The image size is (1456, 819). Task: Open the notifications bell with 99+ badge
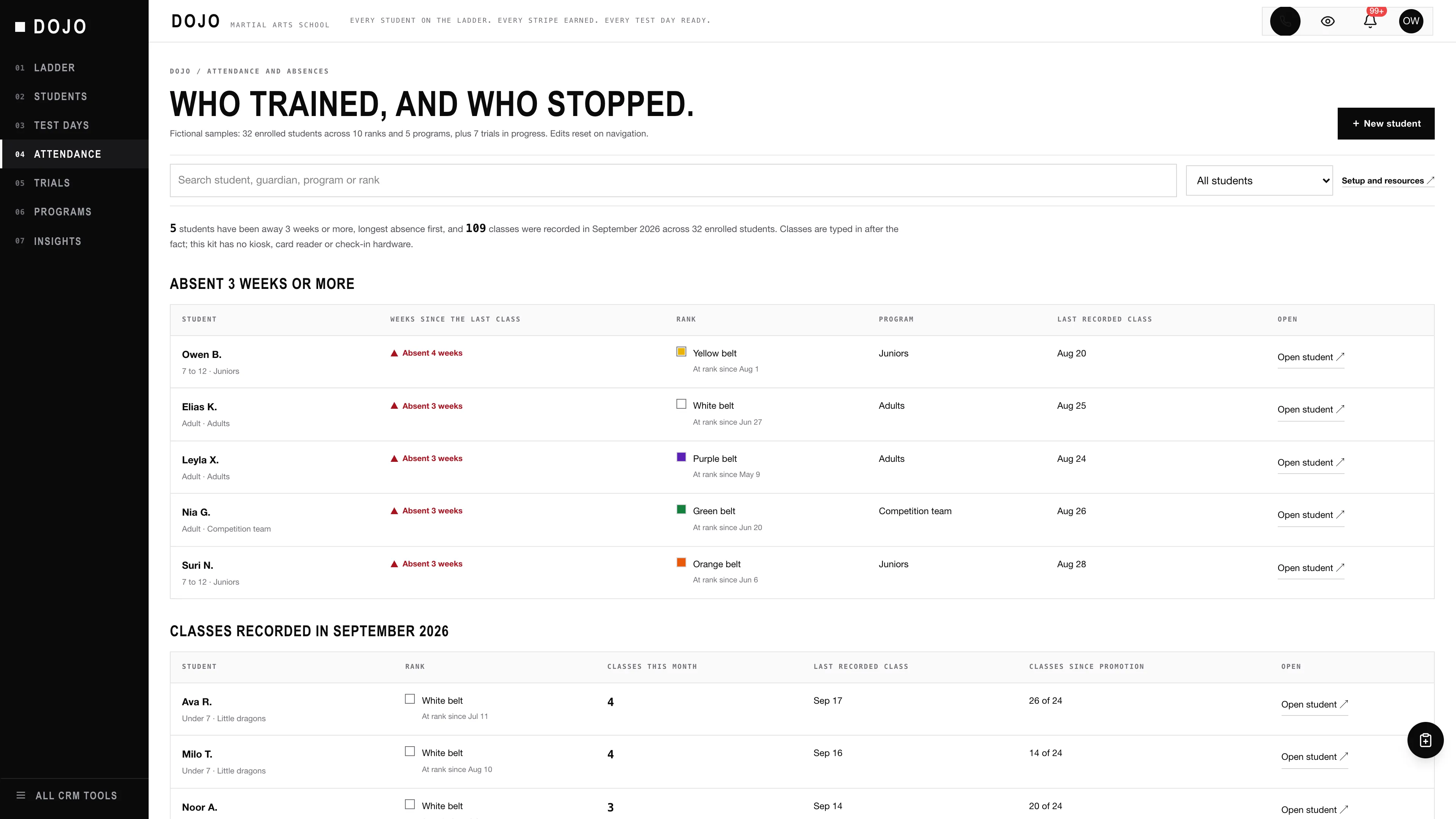click(1370, 21)
